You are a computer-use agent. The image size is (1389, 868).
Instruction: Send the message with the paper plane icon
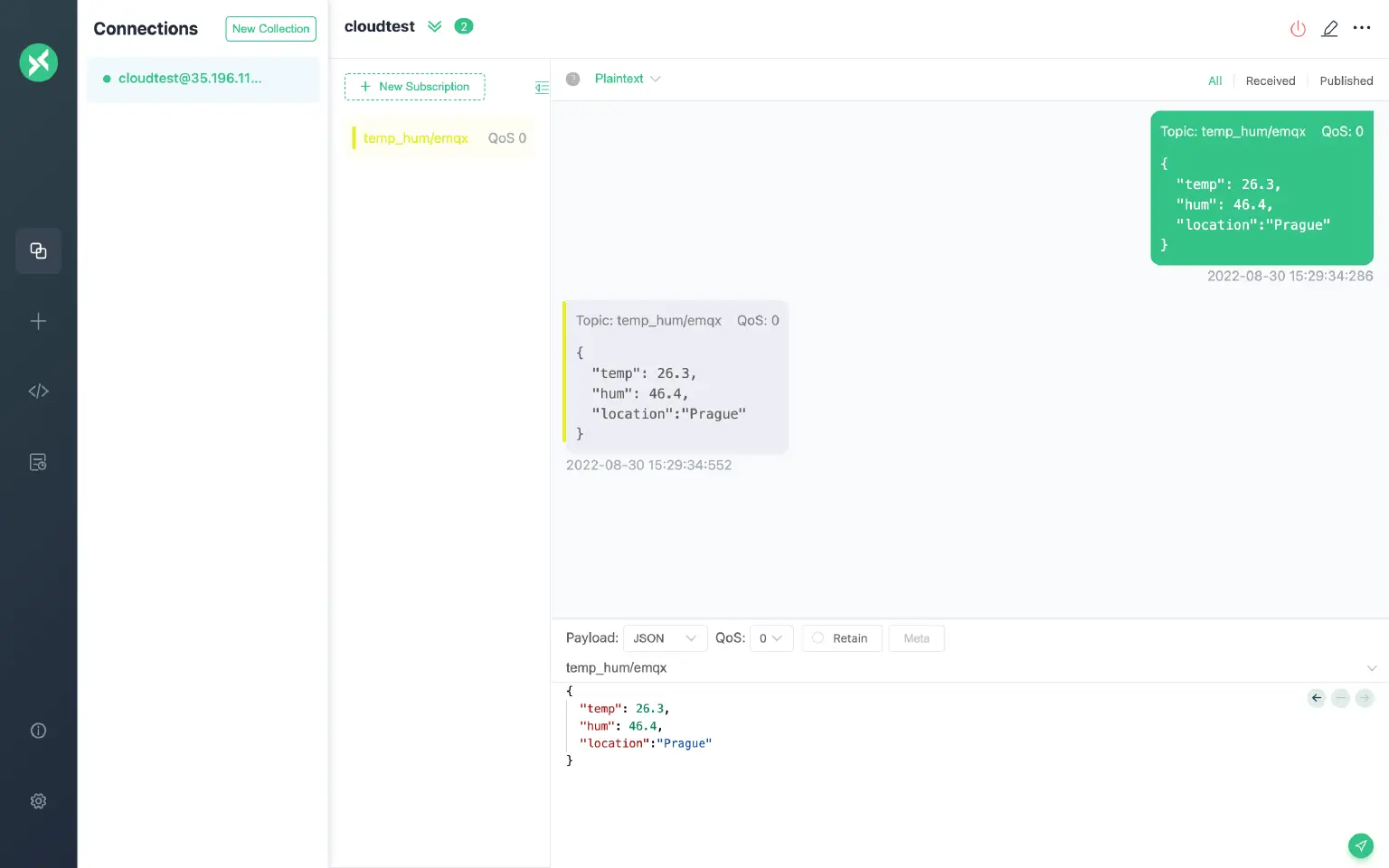1361,845
